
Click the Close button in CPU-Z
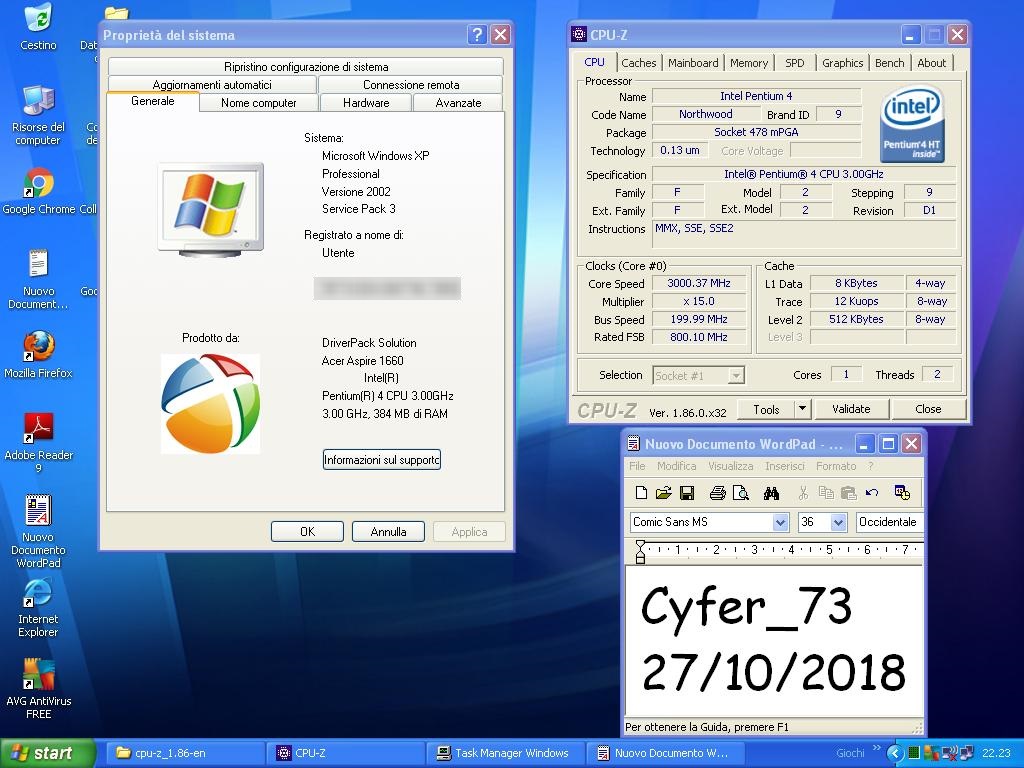[928, 409]
